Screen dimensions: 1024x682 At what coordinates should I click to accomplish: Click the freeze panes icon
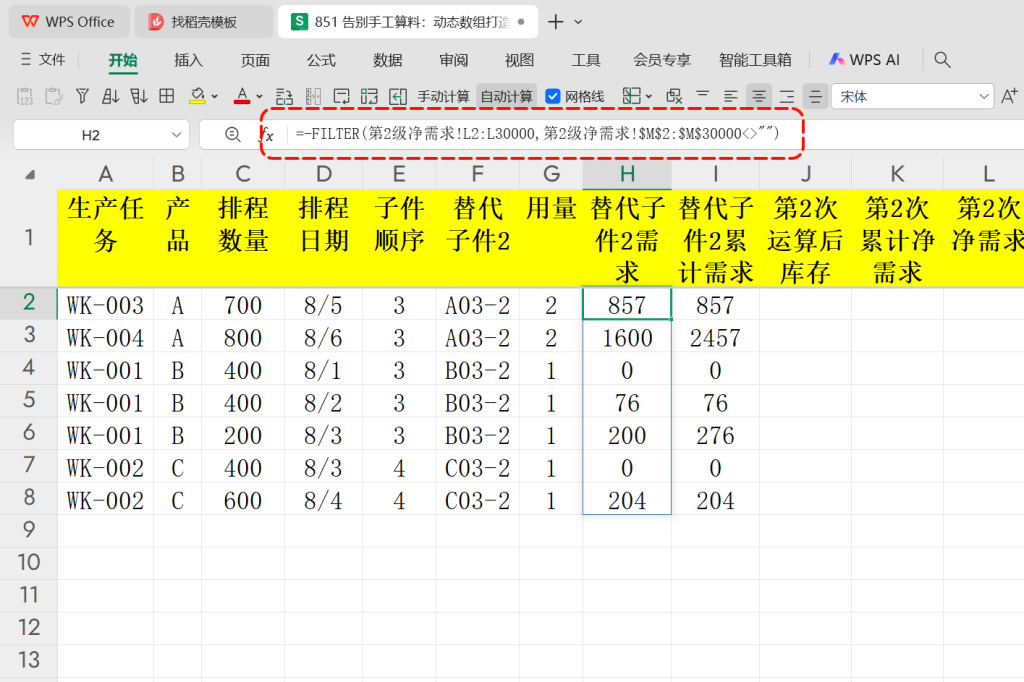point(632,97)
